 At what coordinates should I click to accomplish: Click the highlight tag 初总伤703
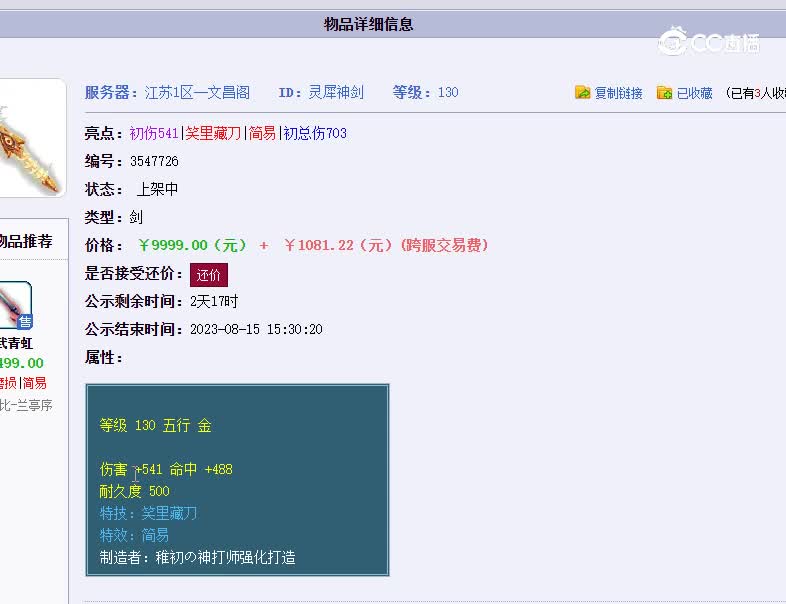315,133
